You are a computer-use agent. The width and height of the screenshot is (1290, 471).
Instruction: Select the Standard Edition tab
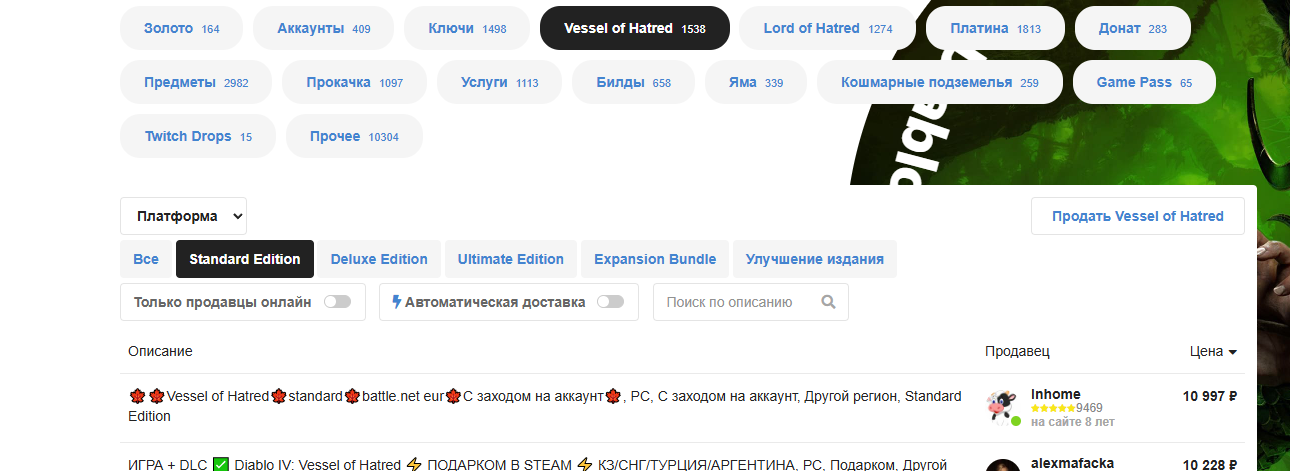pos(245,259)
